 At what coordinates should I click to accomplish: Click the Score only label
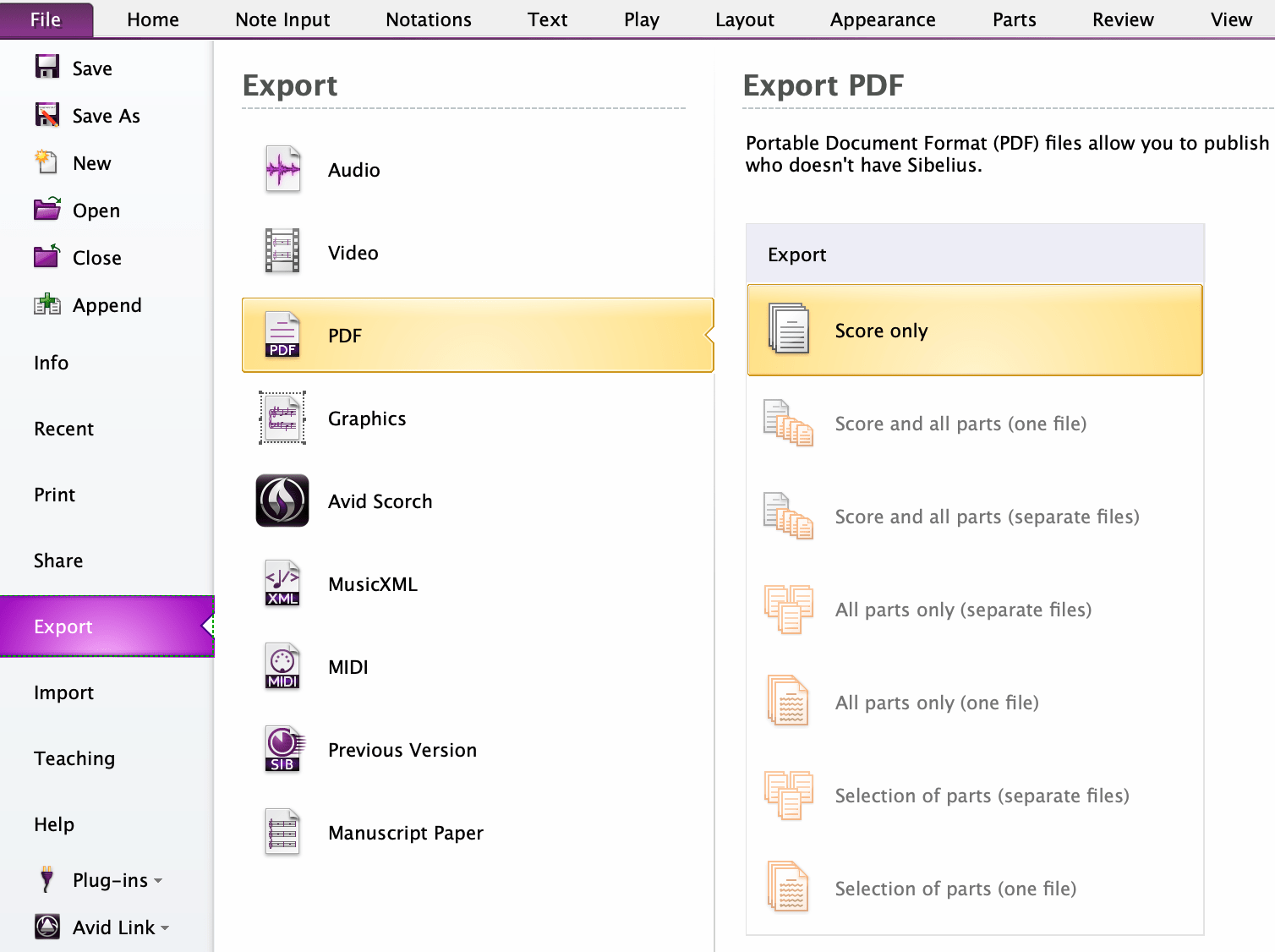[882, 331]
